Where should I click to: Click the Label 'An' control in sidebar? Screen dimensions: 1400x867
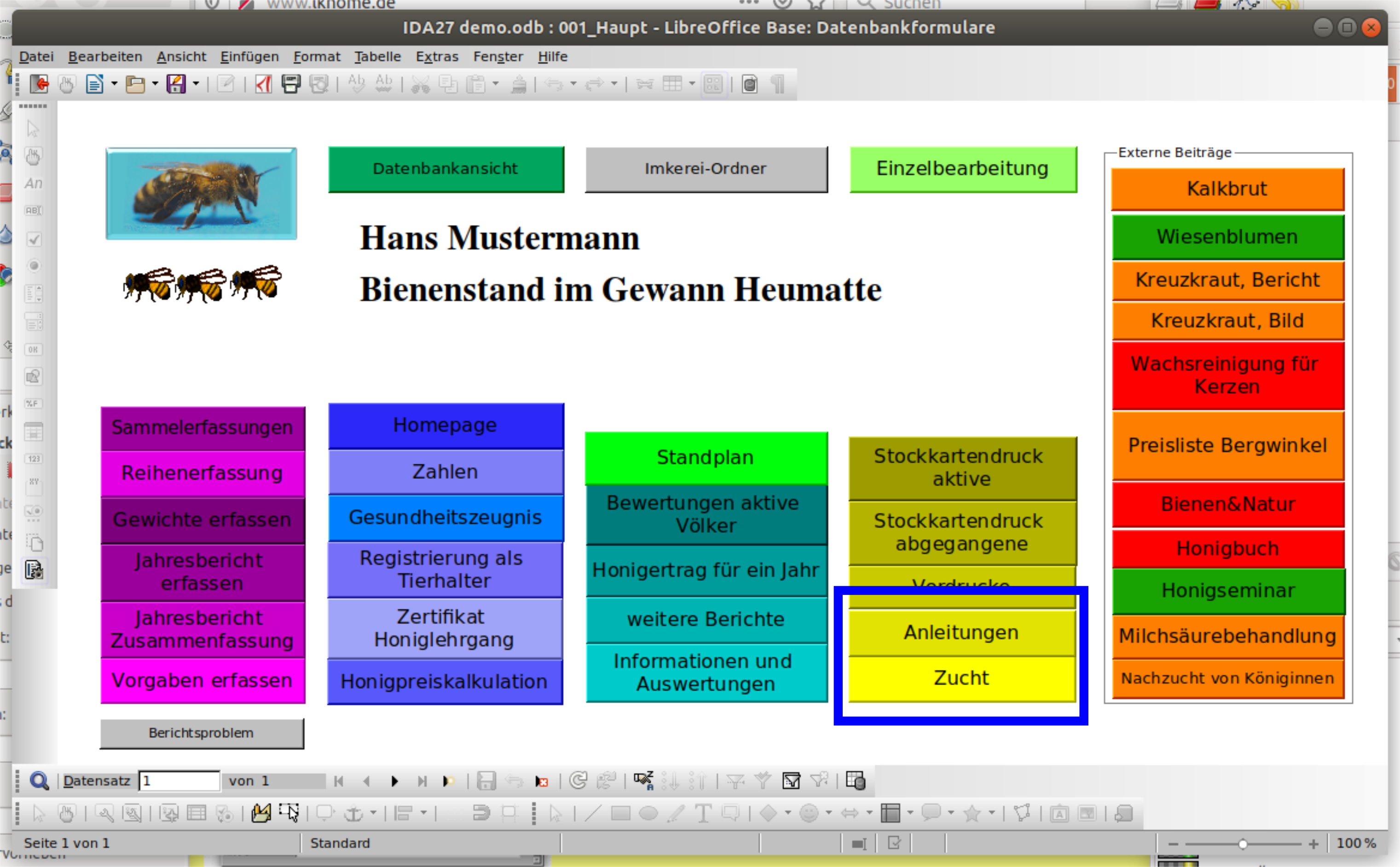[33, 183]
